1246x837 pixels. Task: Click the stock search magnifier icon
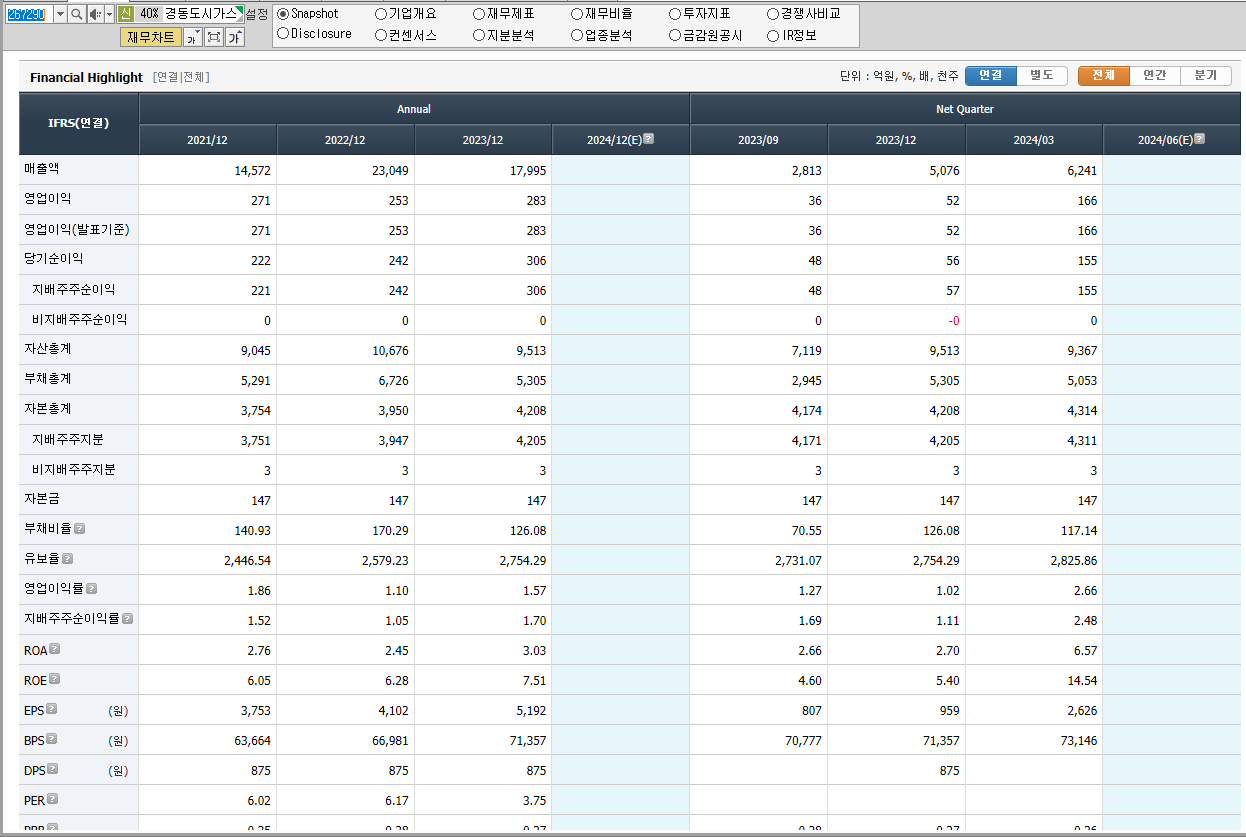[77, 14]
